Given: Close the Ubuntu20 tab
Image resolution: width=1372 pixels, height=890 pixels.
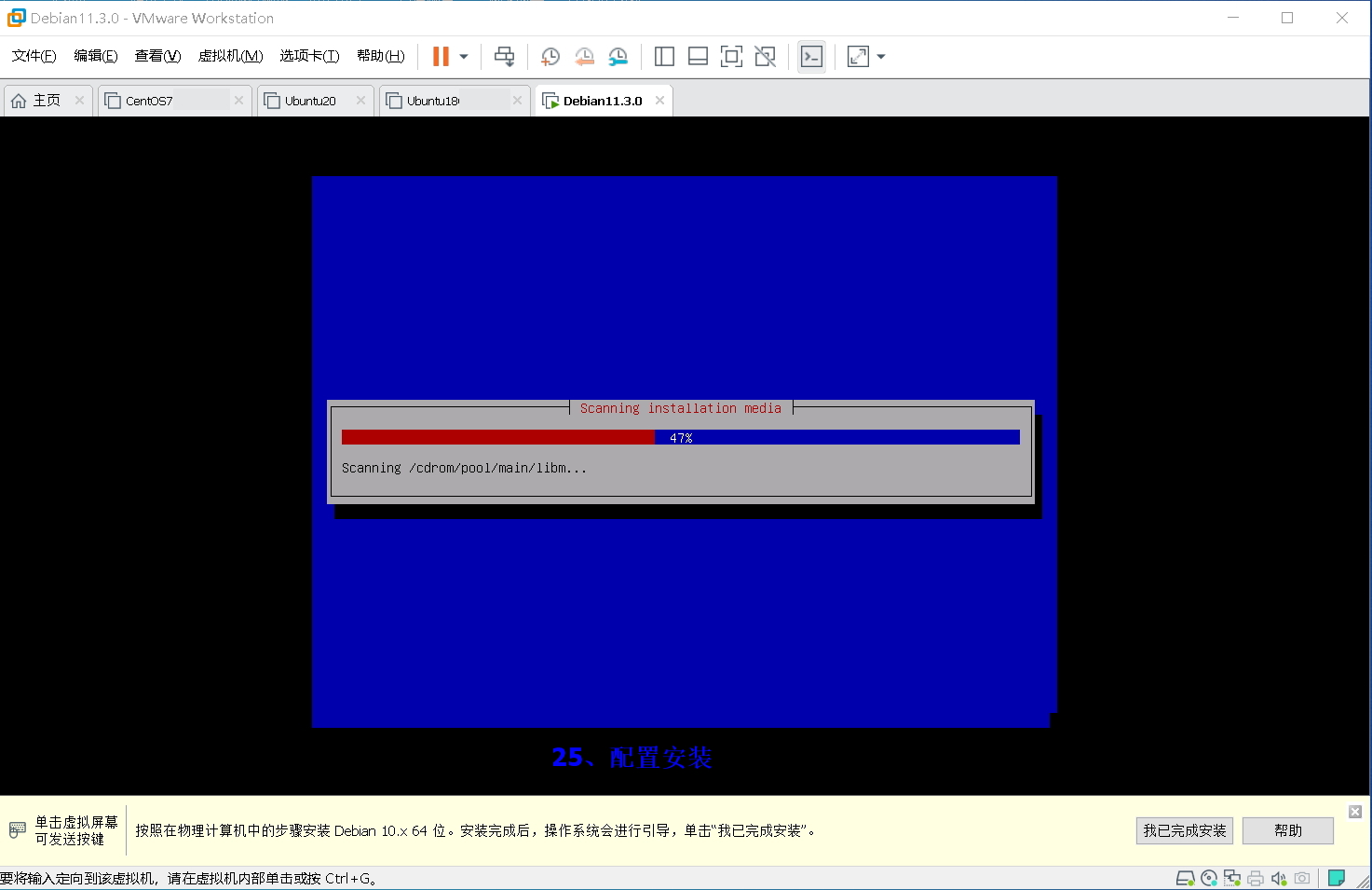Looking at the screenshot, I should [x=360, y=101].
